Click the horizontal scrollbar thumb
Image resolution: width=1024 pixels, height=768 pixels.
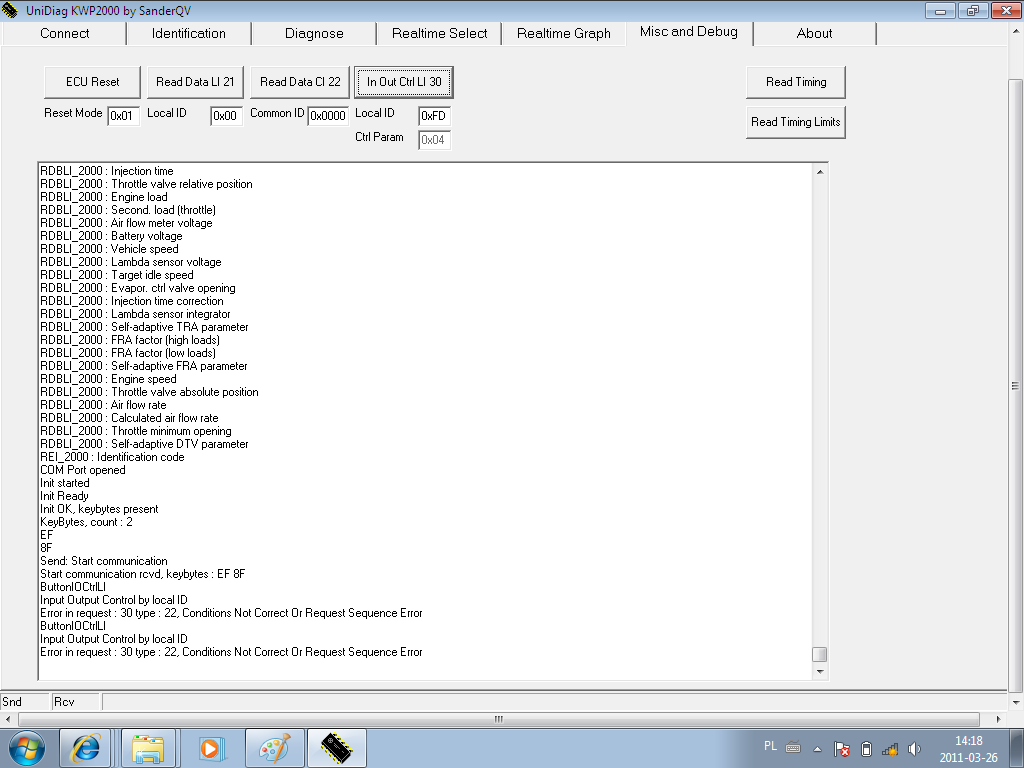point(499,719)
